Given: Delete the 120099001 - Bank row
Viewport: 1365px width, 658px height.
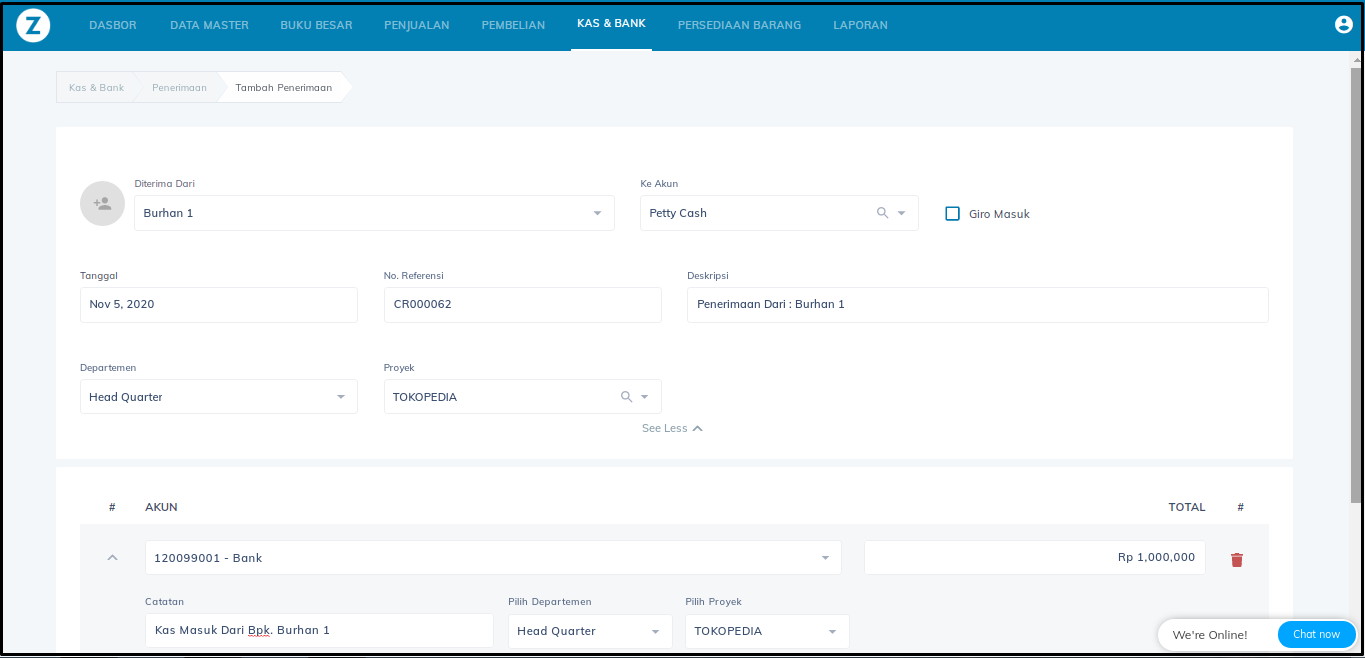Looking at the screenshot, I should click(1237, 560).
